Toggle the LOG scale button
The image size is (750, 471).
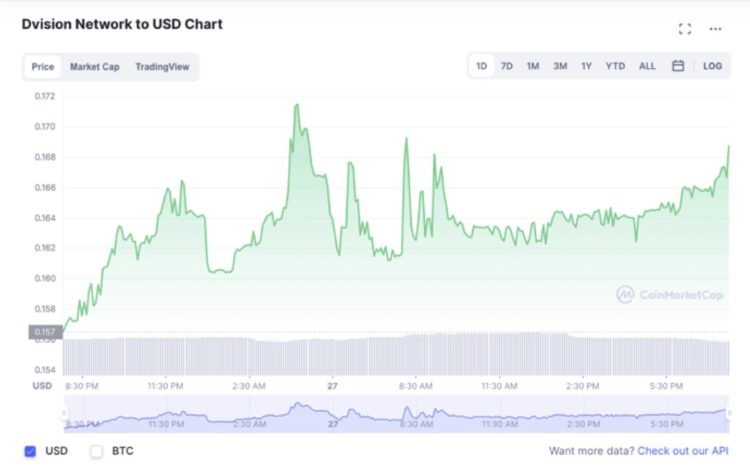(712, 66)
